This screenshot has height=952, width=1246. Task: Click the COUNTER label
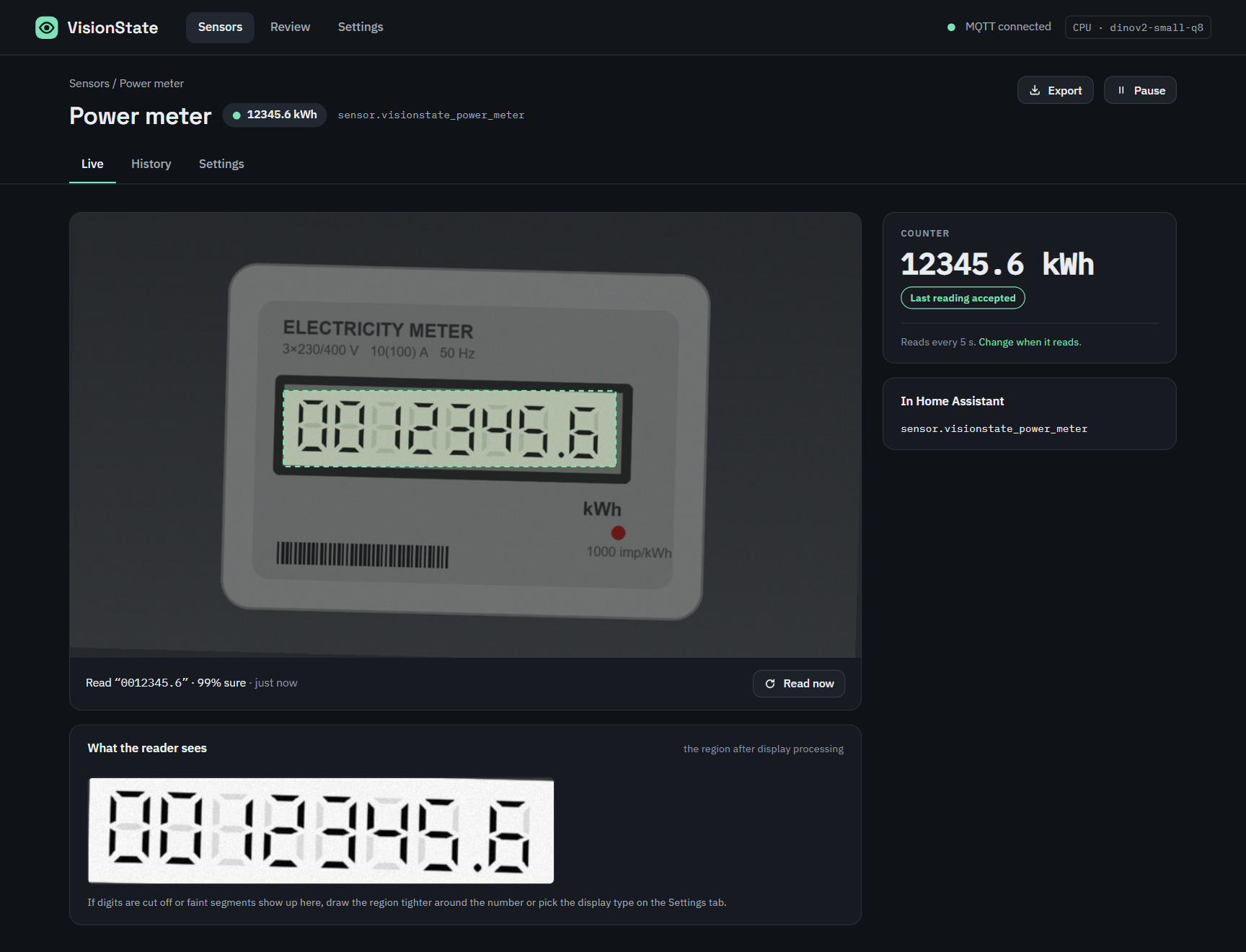(x=925, y=234)
